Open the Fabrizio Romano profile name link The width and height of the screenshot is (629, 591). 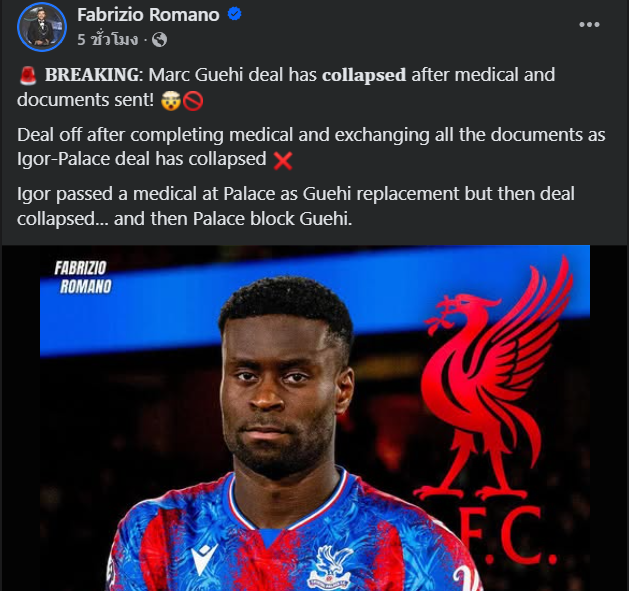coord(148,15)
